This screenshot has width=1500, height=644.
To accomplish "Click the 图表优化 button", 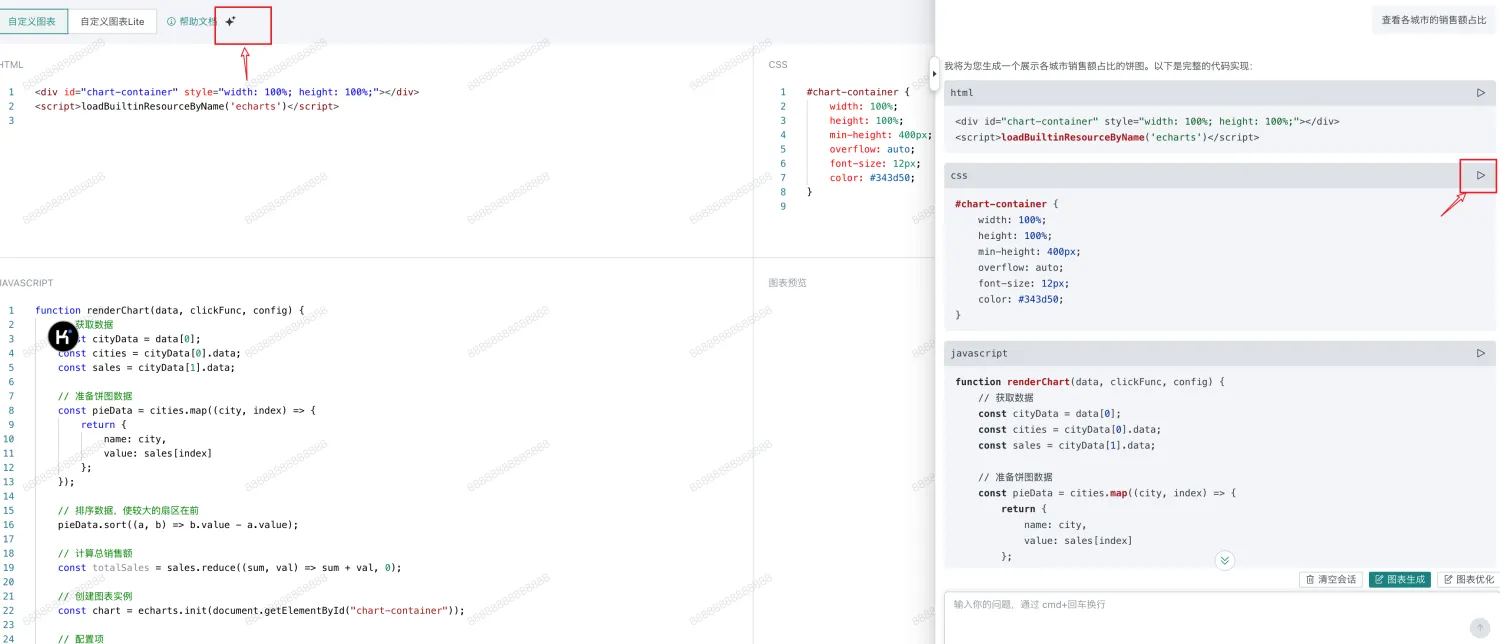I will click(x=1468, y=579).
